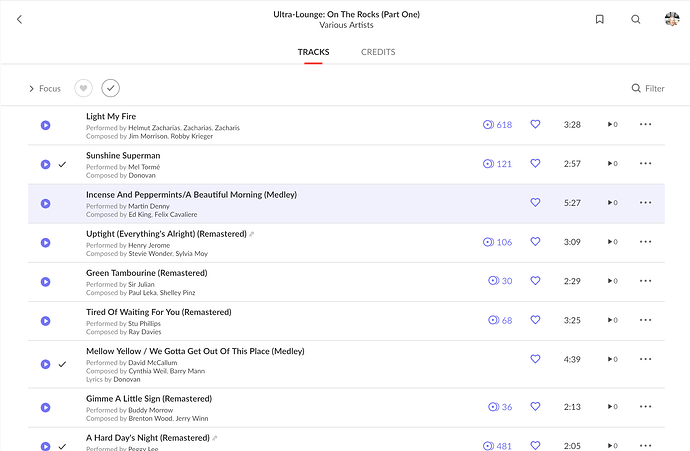Bookmark this album with the bookmark icon
690x451 pixels.
tap(599, 19)
